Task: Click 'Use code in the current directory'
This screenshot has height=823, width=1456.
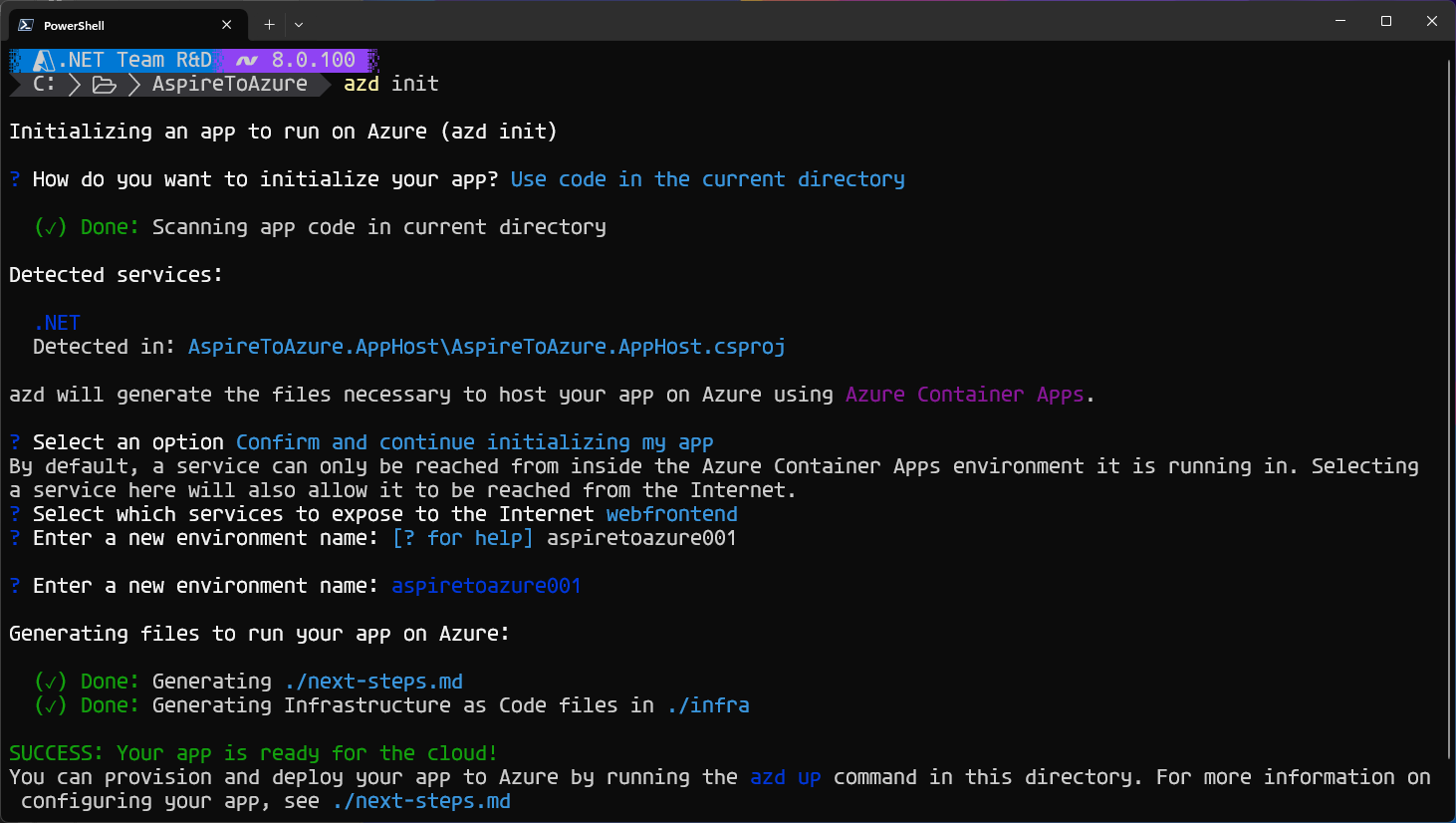Action: coord(708,179)
